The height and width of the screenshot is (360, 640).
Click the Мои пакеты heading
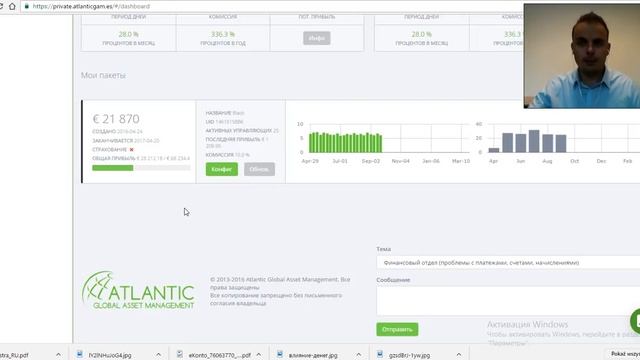click(103, 75)
